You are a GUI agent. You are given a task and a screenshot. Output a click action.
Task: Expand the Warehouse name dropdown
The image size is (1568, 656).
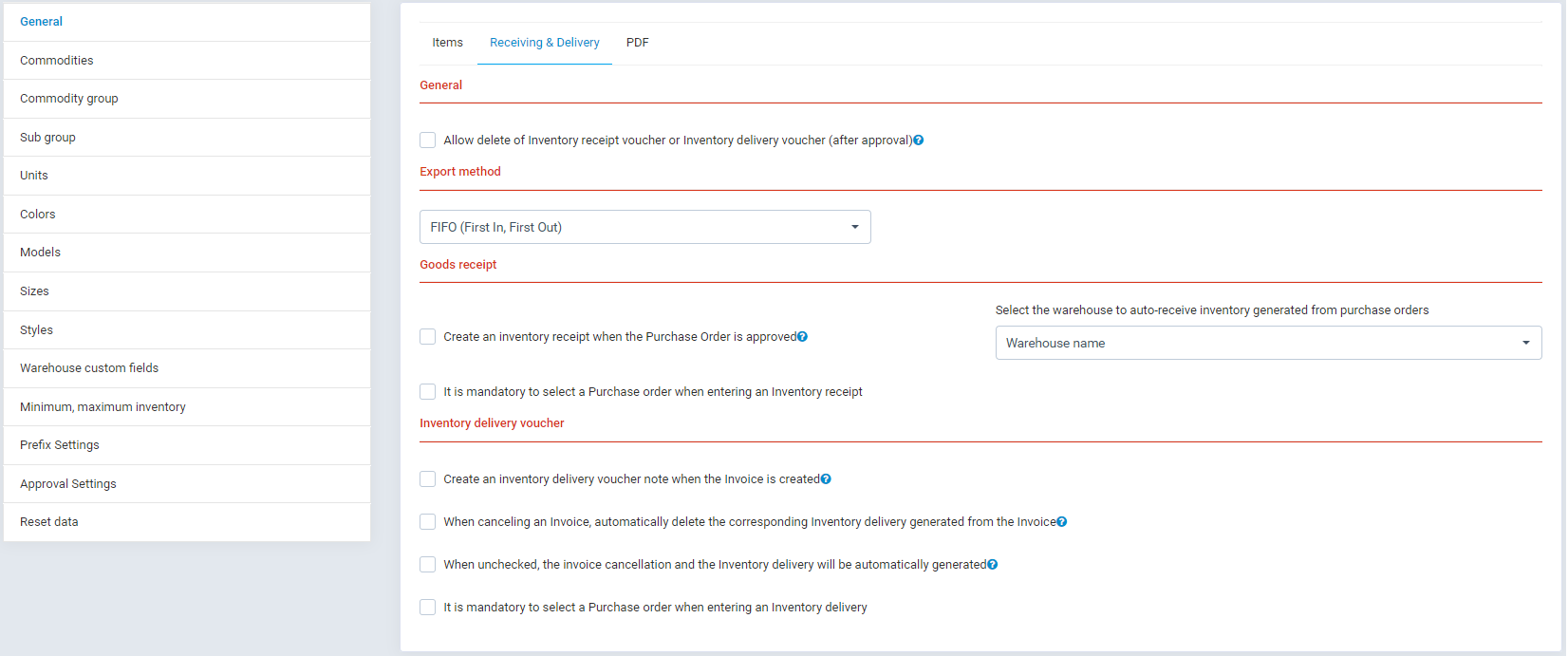1267,343
